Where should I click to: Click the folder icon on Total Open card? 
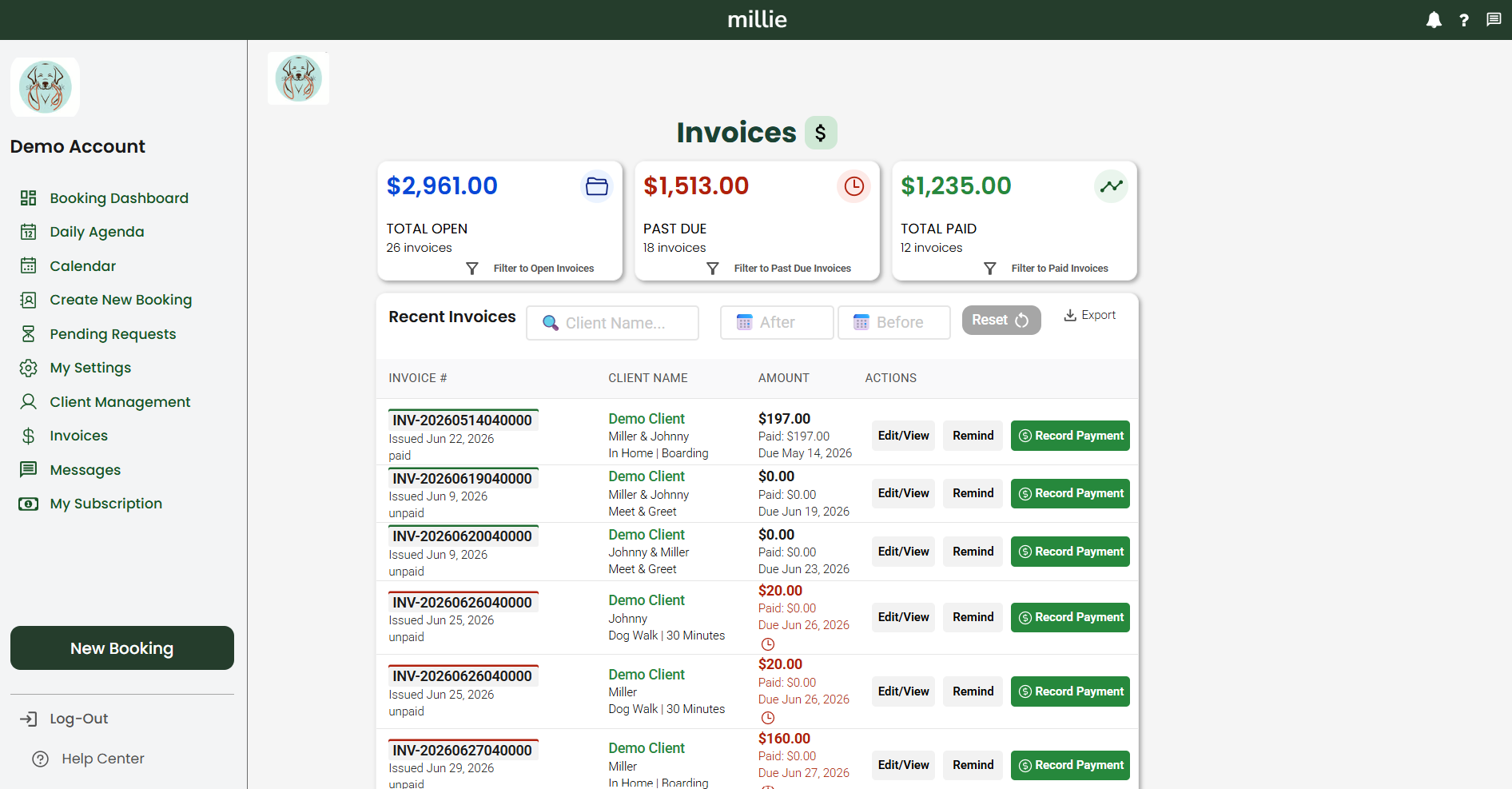point(597,186)
